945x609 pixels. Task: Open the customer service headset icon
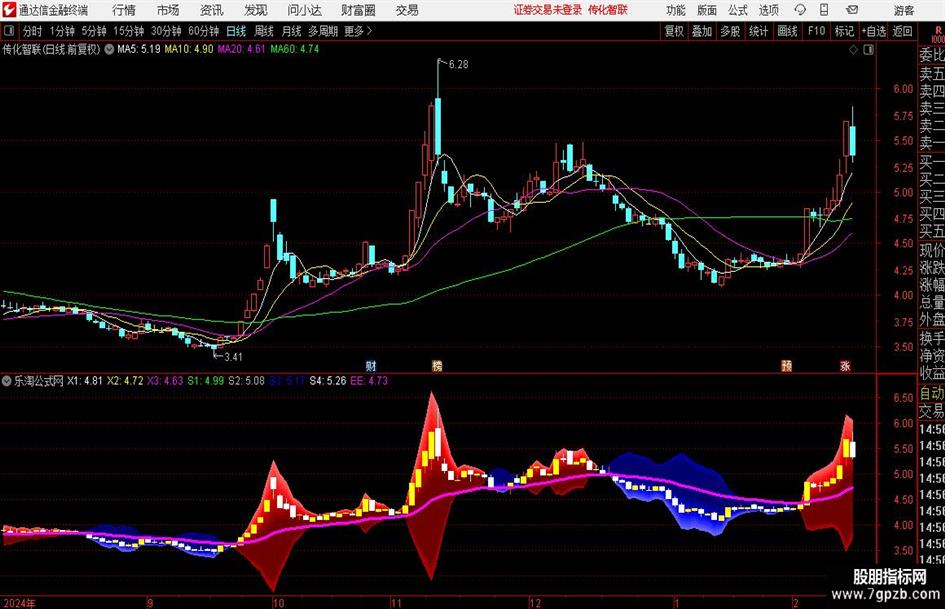[x=800, y=10]
